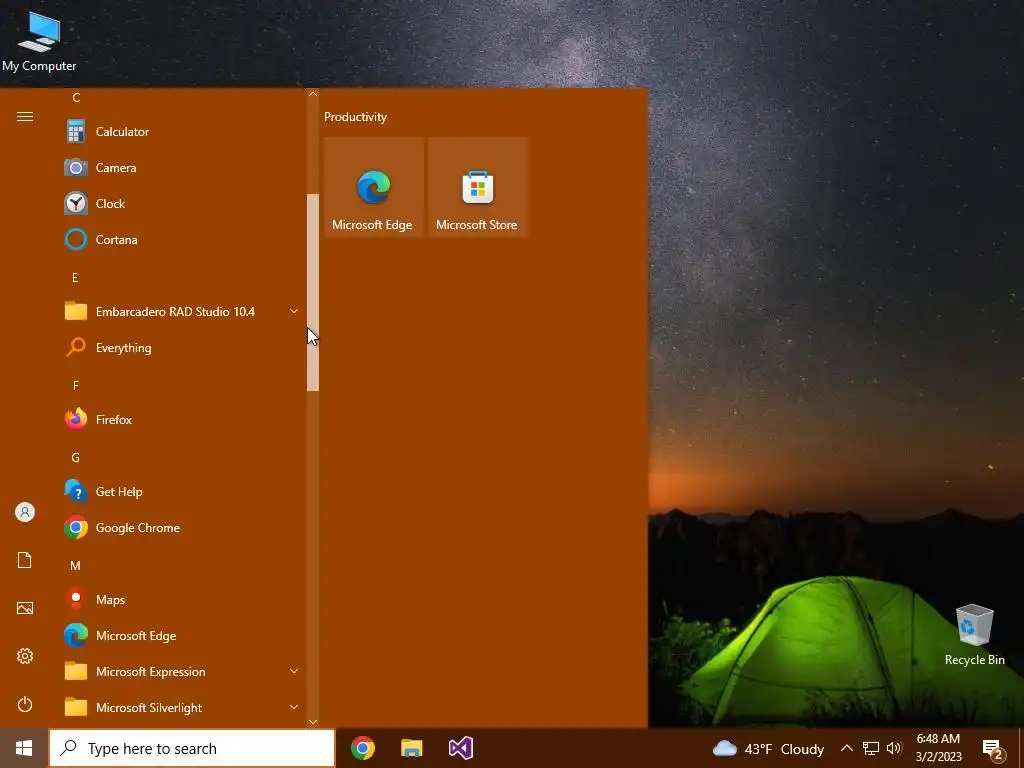Open the notification center icon
Image resolution: width=1024 pixels, height=768 pixels.
(993, 750)
